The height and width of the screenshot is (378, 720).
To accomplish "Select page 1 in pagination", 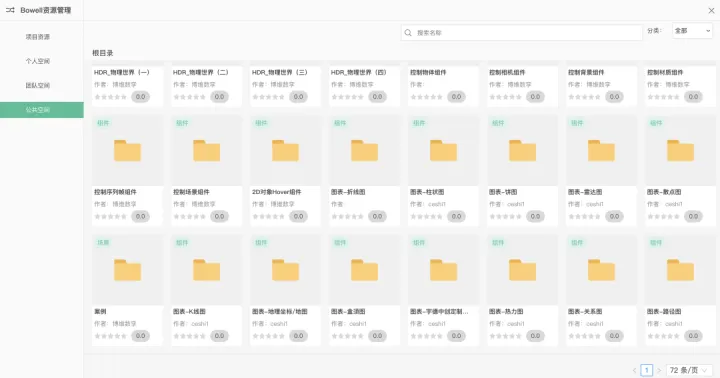I will click(x=647, y=370).
